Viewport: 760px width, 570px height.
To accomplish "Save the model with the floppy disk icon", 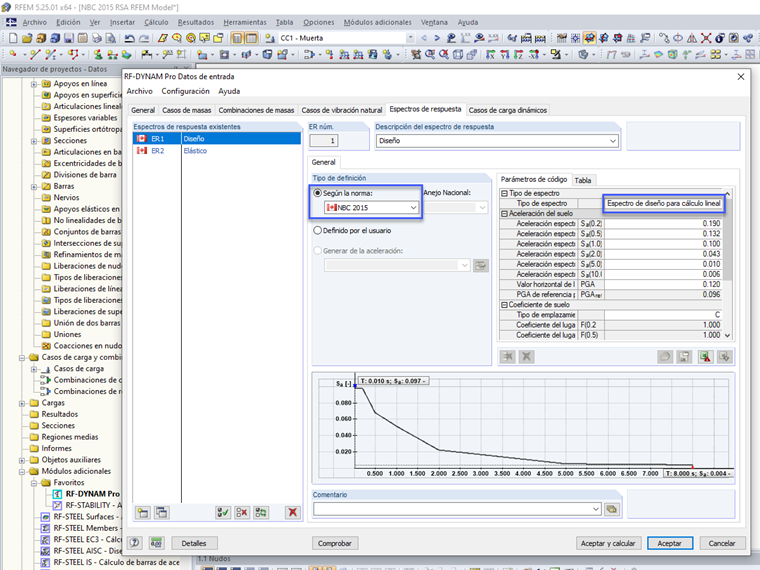I will (x=69, y=38).
